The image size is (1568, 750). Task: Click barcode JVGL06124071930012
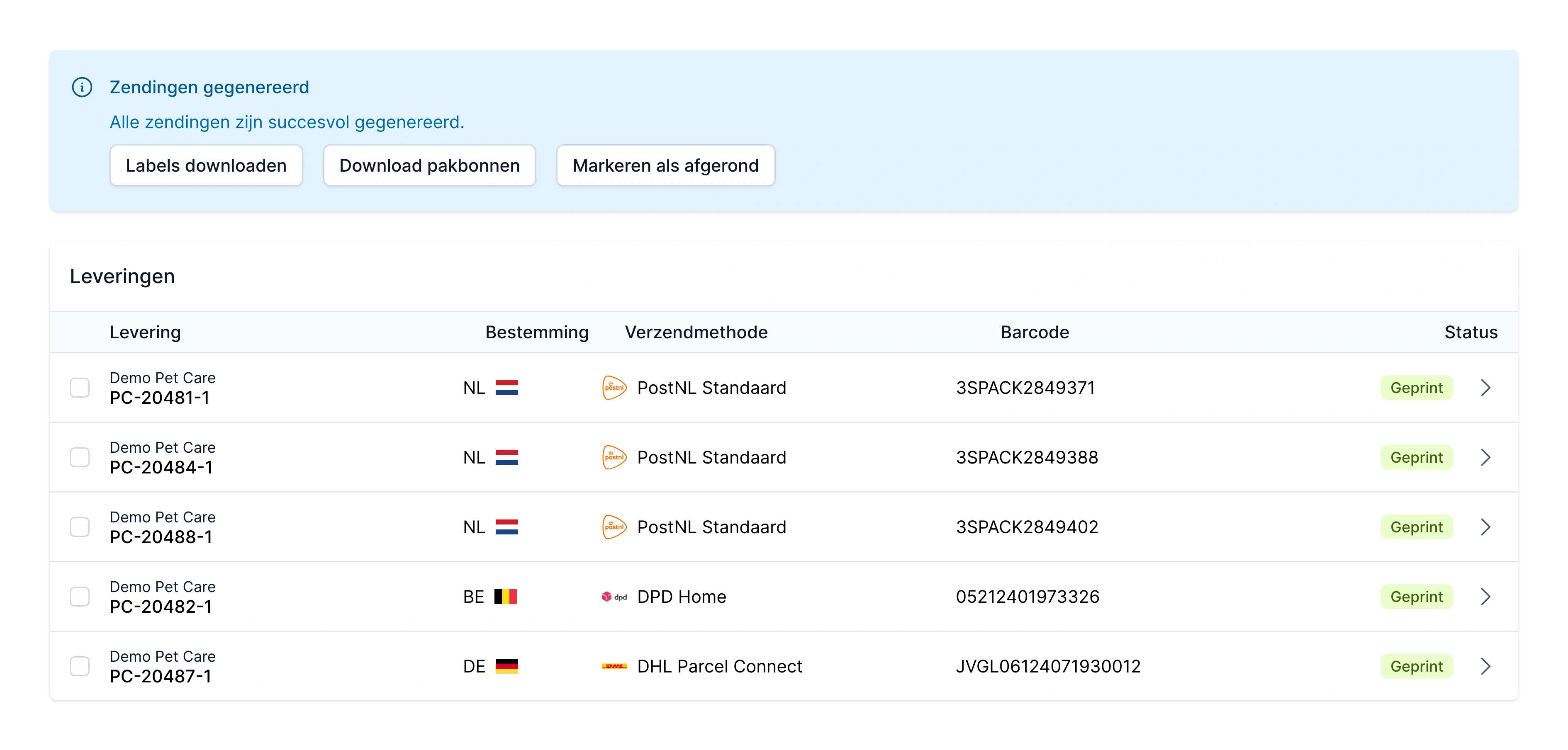coord(1048,667)
